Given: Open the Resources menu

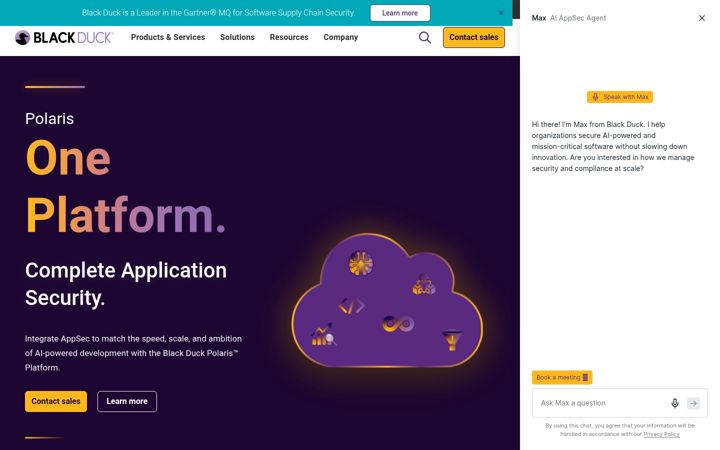Looking at the screenshot, I should pos(289,37).
